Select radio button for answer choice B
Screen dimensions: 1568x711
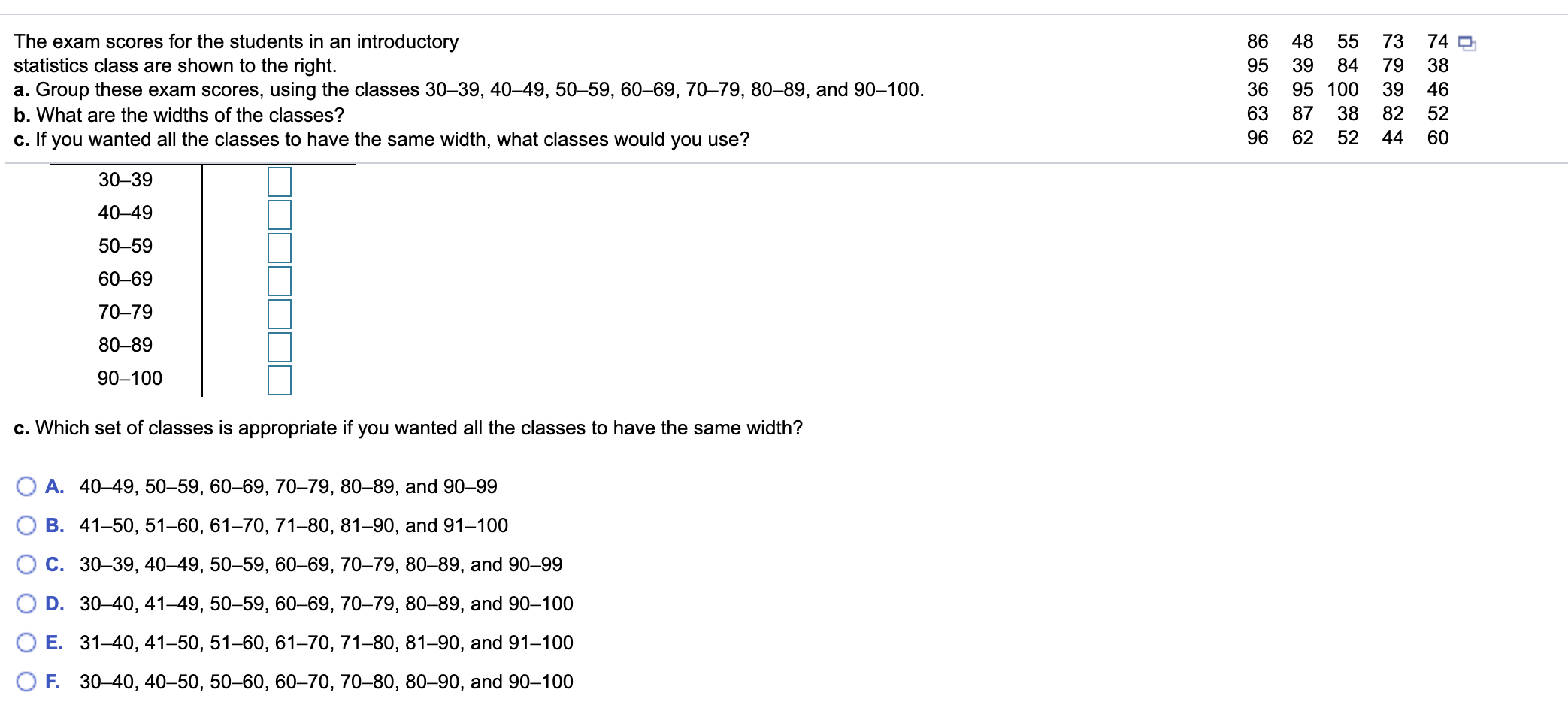pyautogui.click(x=26, y=525)
